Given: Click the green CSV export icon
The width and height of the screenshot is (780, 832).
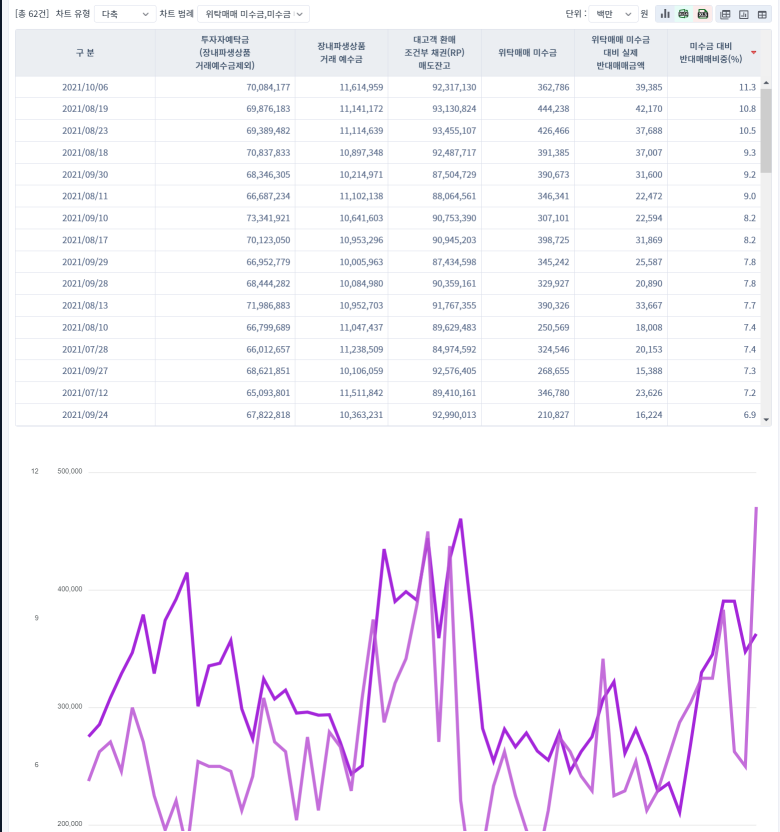Looking at the screenshot, I should tap(683, 14).
